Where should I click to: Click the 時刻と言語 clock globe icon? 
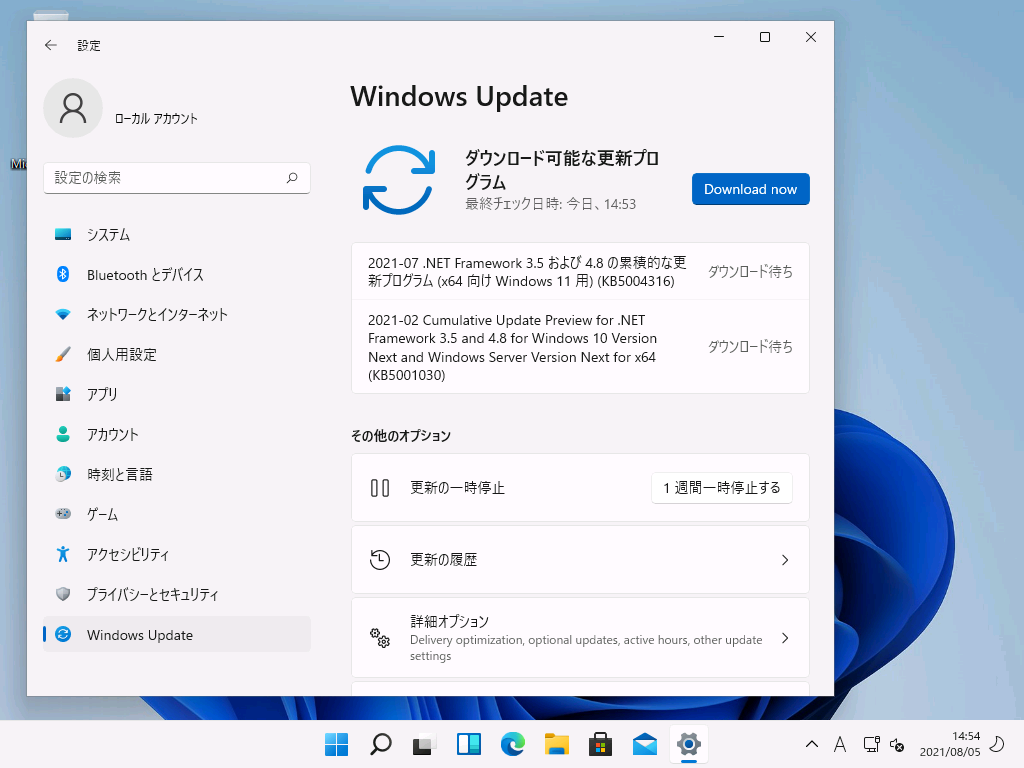tap(63, 474)
